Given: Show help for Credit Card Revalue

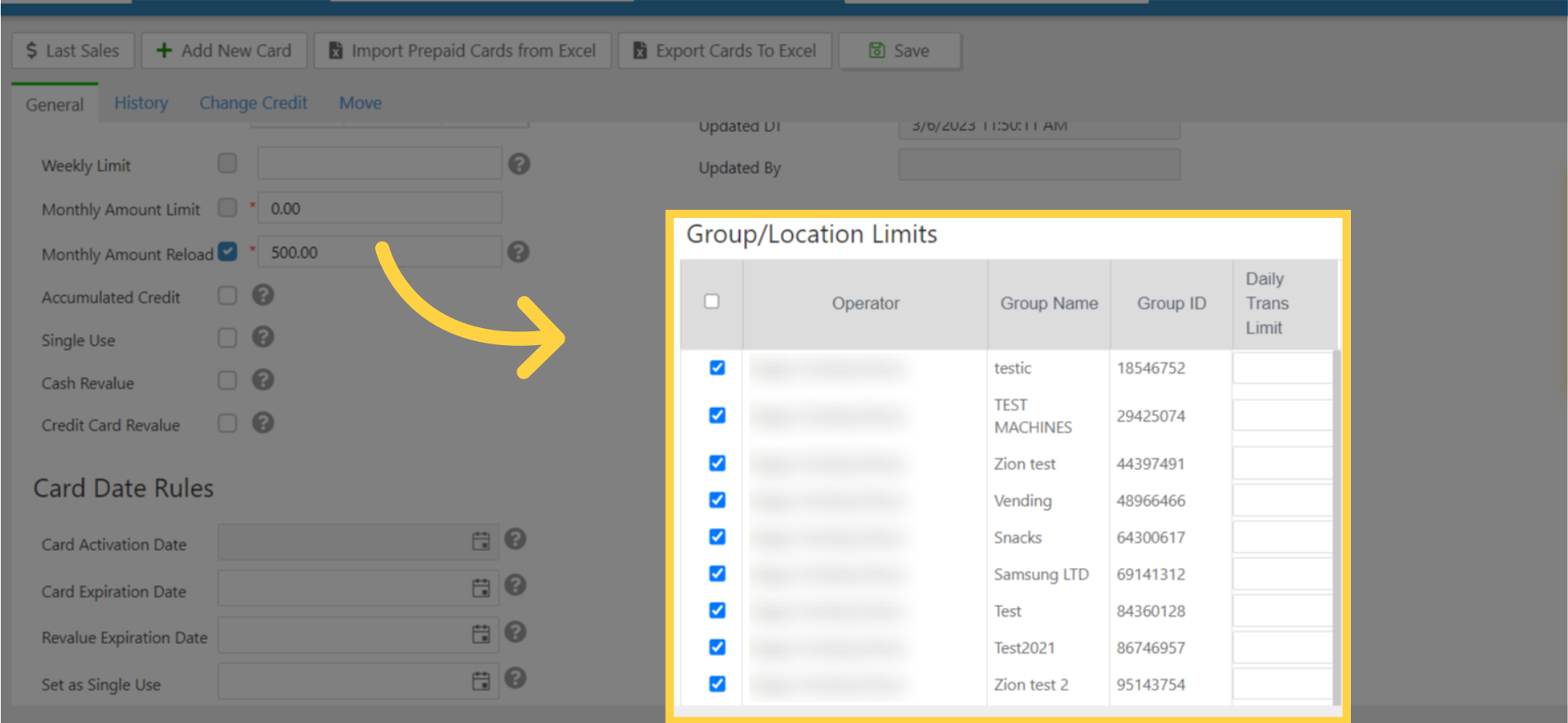Looking at the screenshot, I should pos(263,423).
